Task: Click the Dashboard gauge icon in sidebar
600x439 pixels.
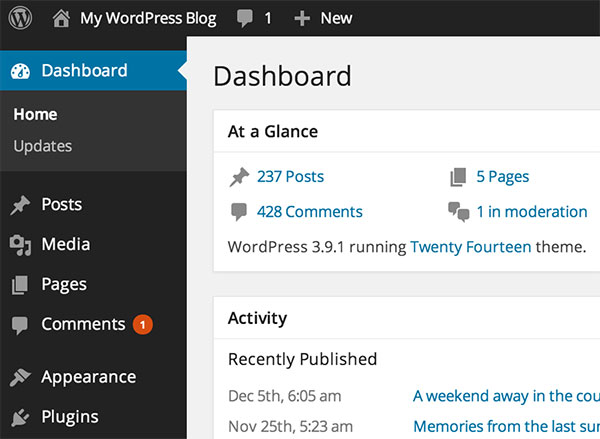Action: pos(20,71)
